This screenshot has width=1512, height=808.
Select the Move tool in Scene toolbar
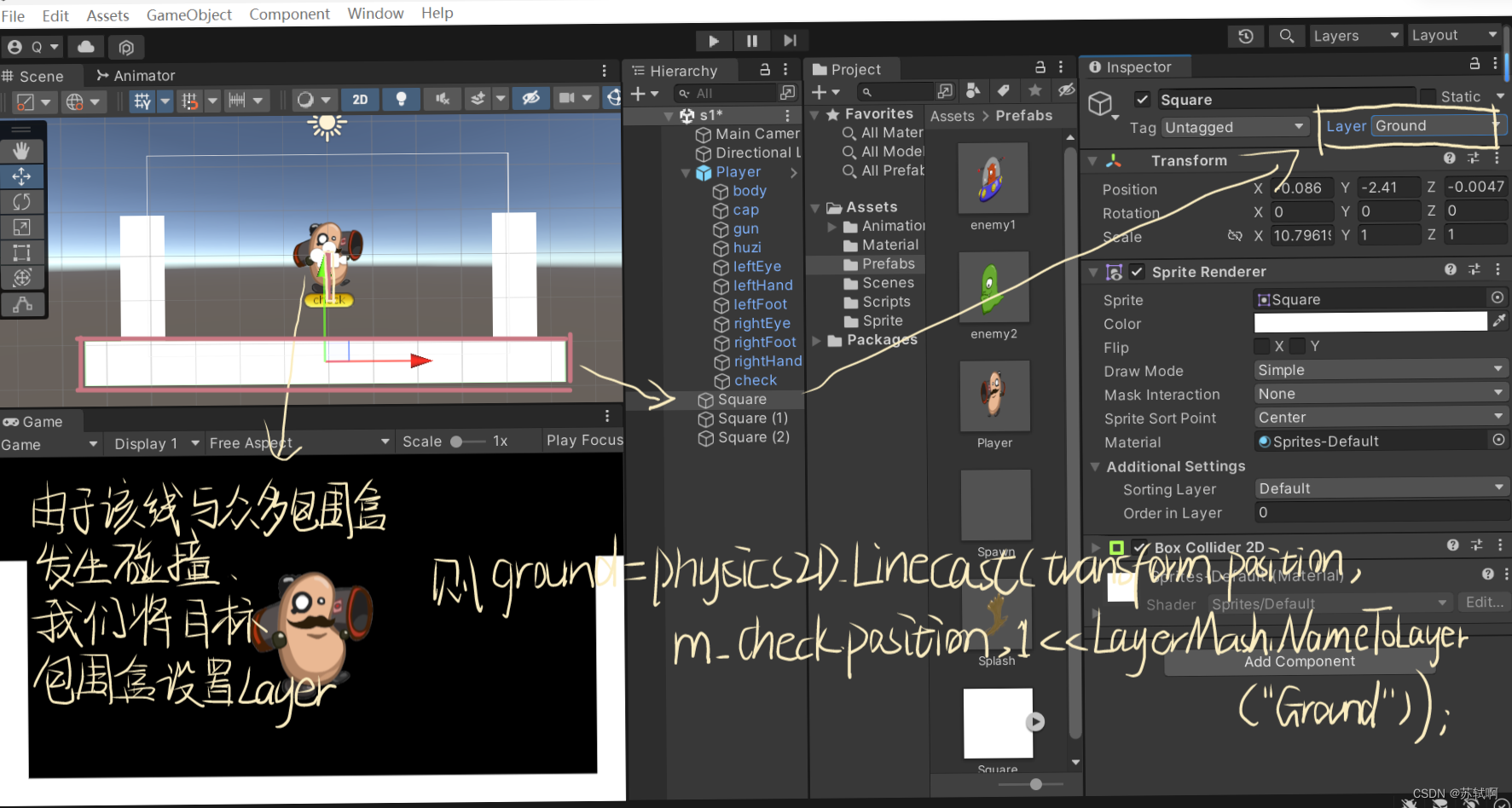(21, 176)
